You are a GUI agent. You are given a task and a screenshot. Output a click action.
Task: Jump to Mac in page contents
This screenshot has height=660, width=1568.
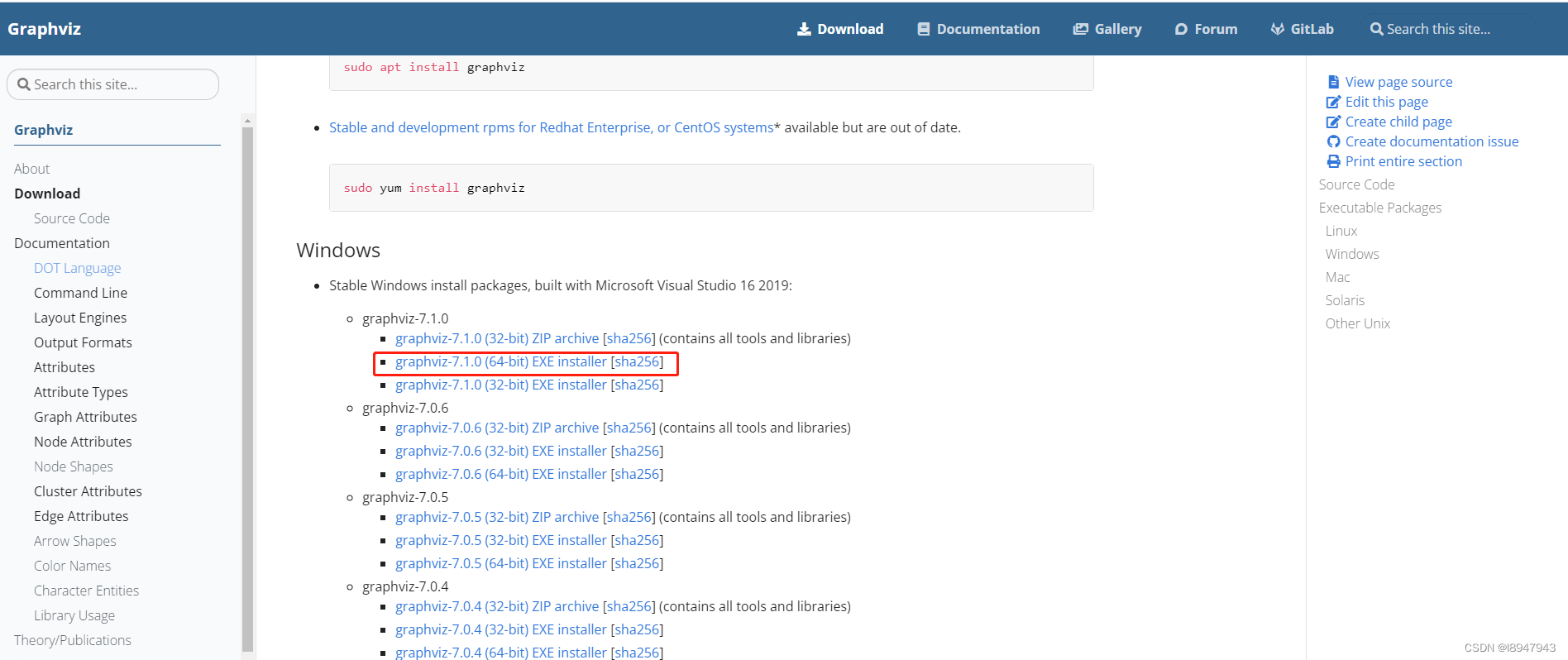(1338, 277)
